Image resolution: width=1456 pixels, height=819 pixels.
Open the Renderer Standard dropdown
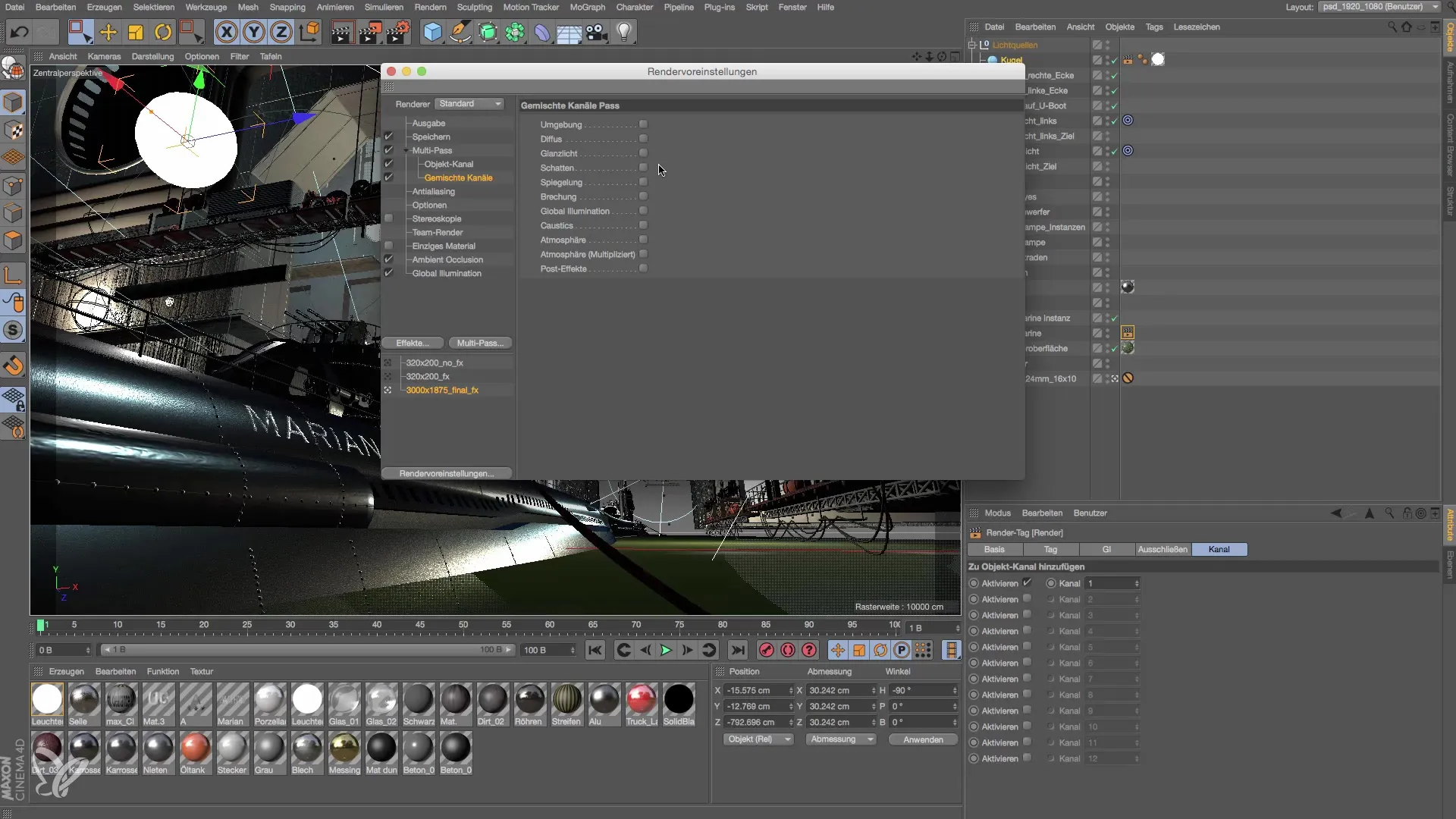[x=469, y=104]
